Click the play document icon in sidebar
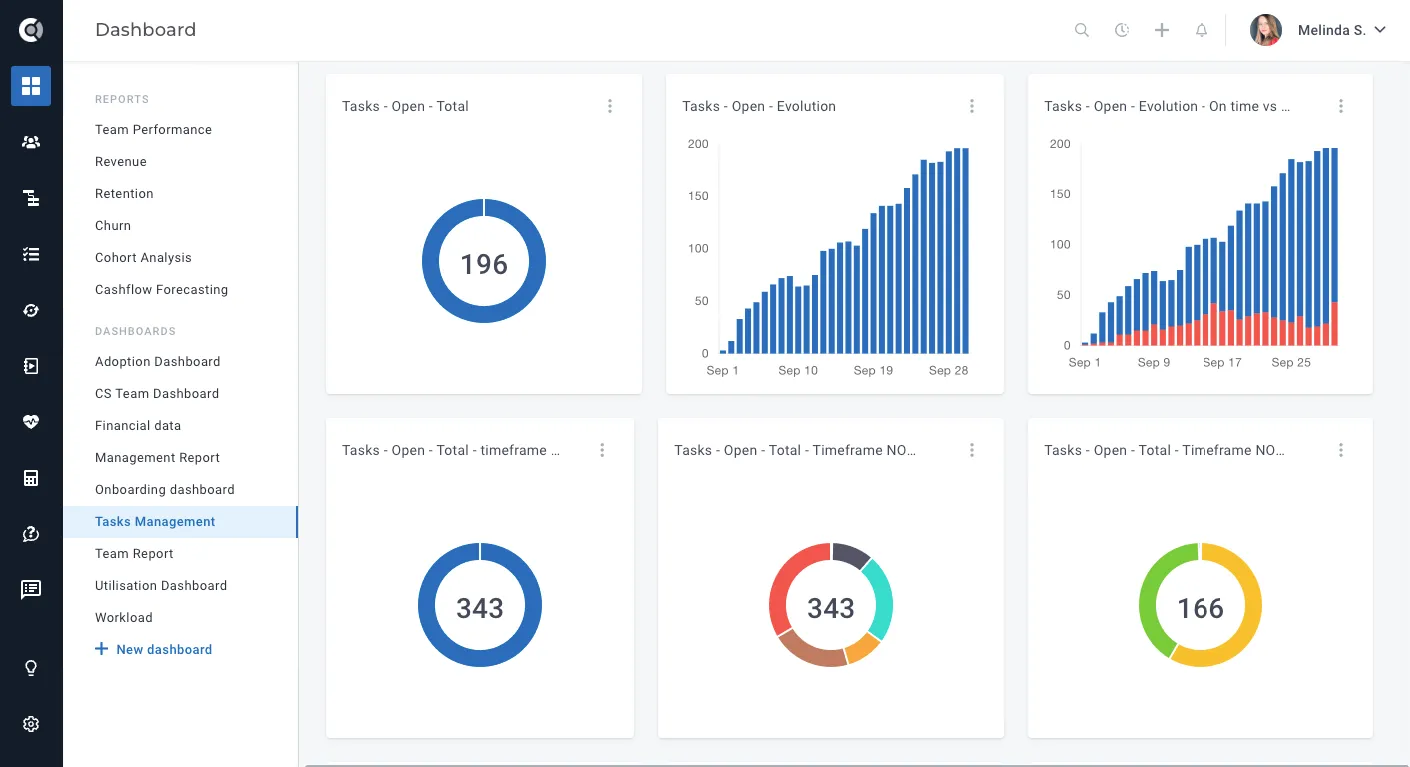Image resolution: width=1410 pixels, height=767 pixels. coord(31,366)
